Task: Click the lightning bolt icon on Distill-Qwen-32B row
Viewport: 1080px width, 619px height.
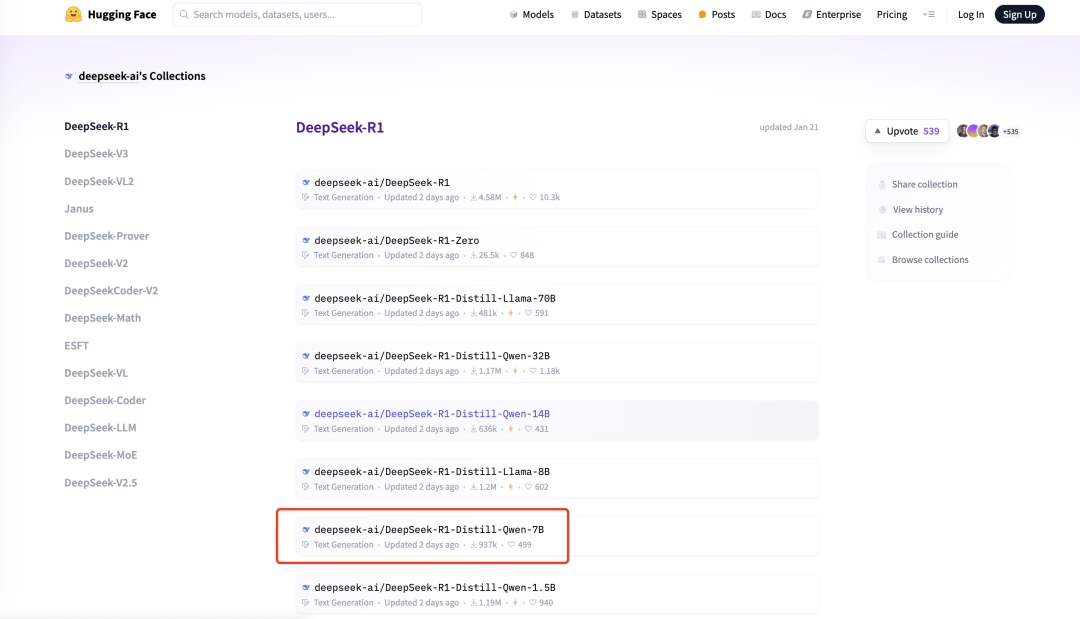Action: pyautogui.click(x=515, y=371)
